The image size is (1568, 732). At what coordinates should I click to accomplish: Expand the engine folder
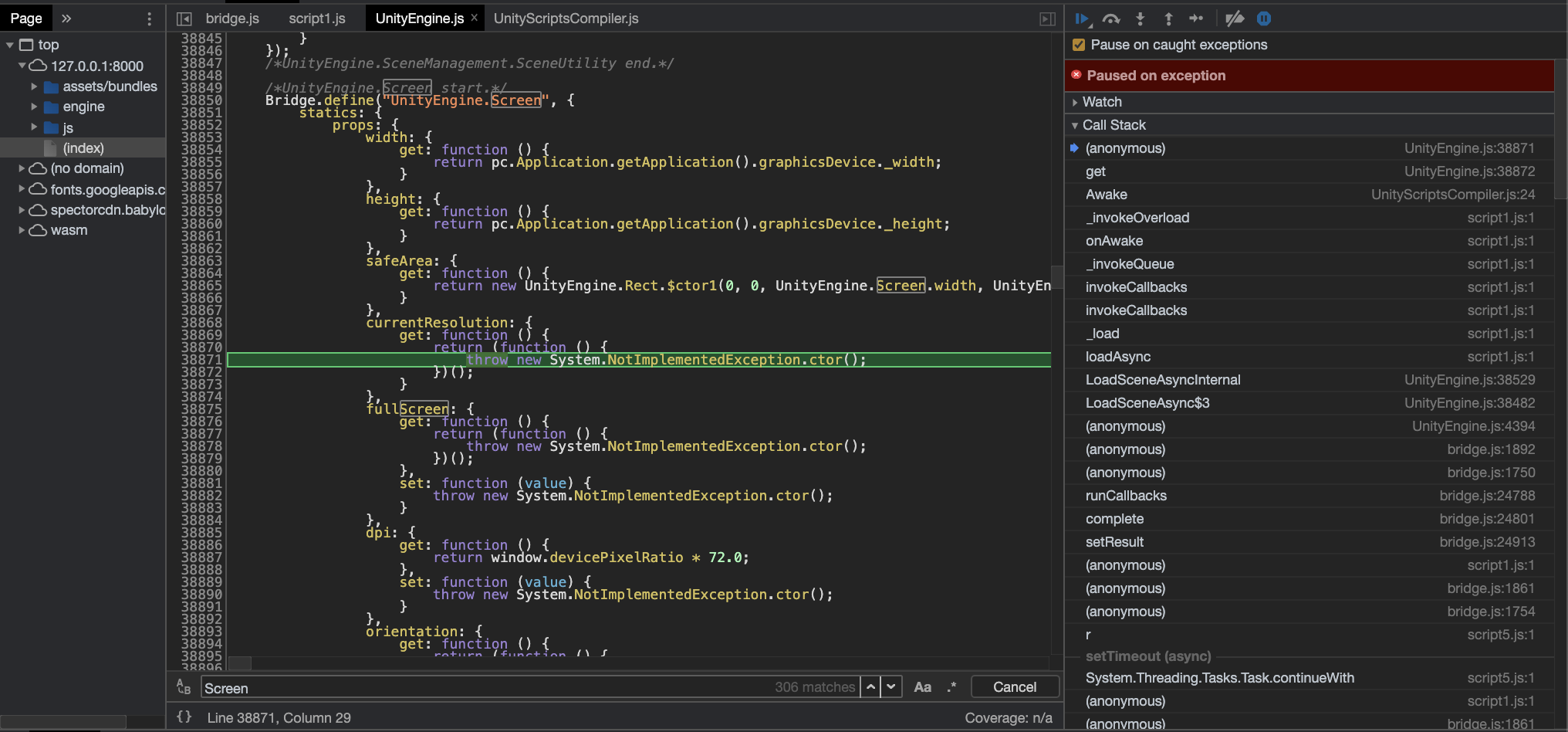34,107
